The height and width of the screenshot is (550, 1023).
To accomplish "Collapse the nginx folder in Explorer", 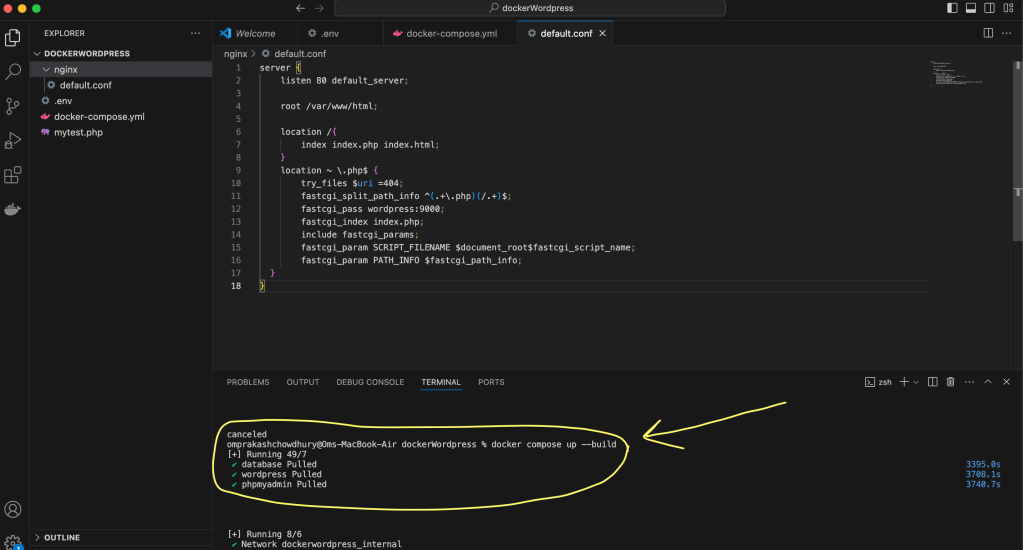I will 66,70.
